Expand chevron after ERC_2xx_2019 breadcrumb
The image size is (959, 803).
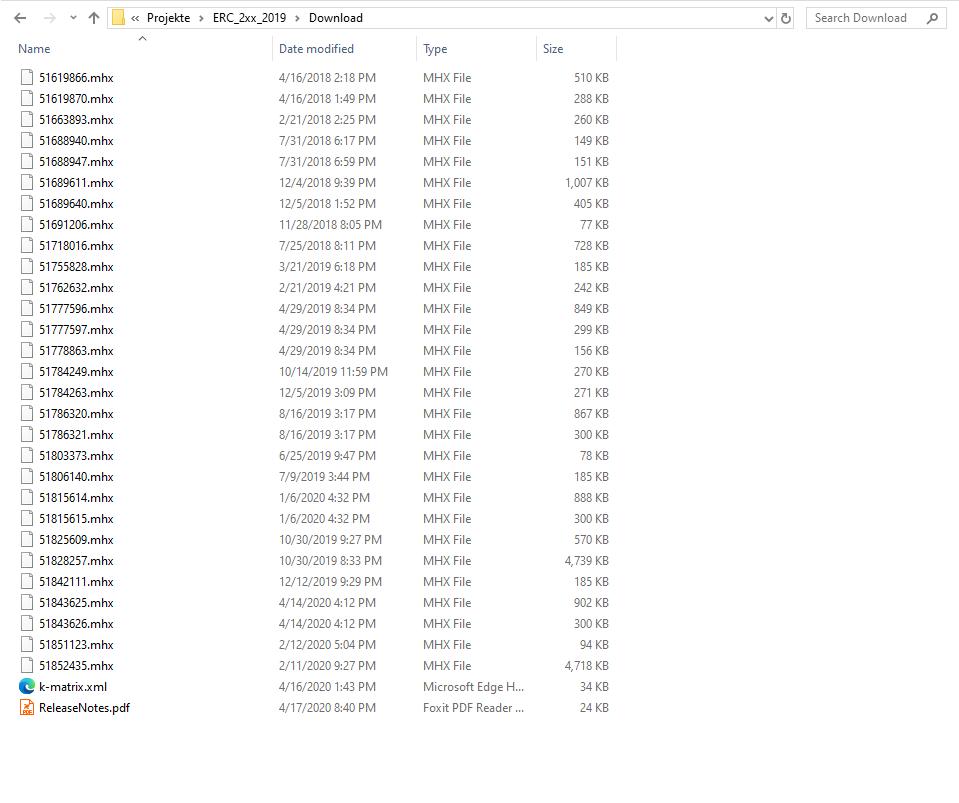[x=297, y=18]
